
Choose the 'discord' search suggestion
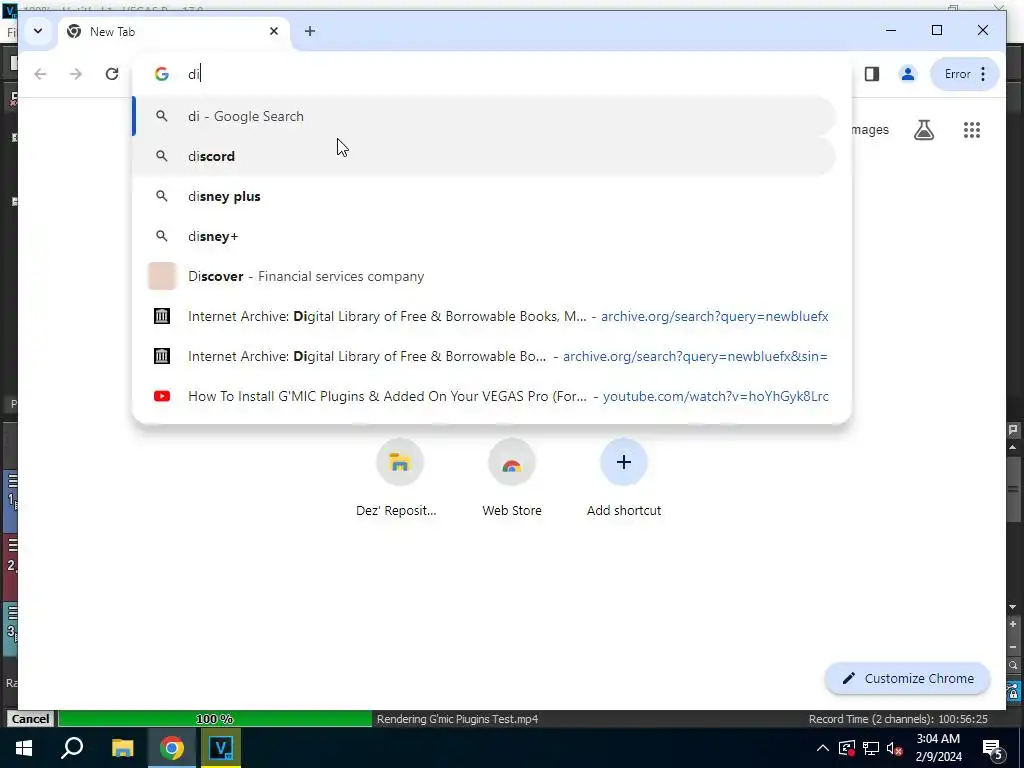485,156
